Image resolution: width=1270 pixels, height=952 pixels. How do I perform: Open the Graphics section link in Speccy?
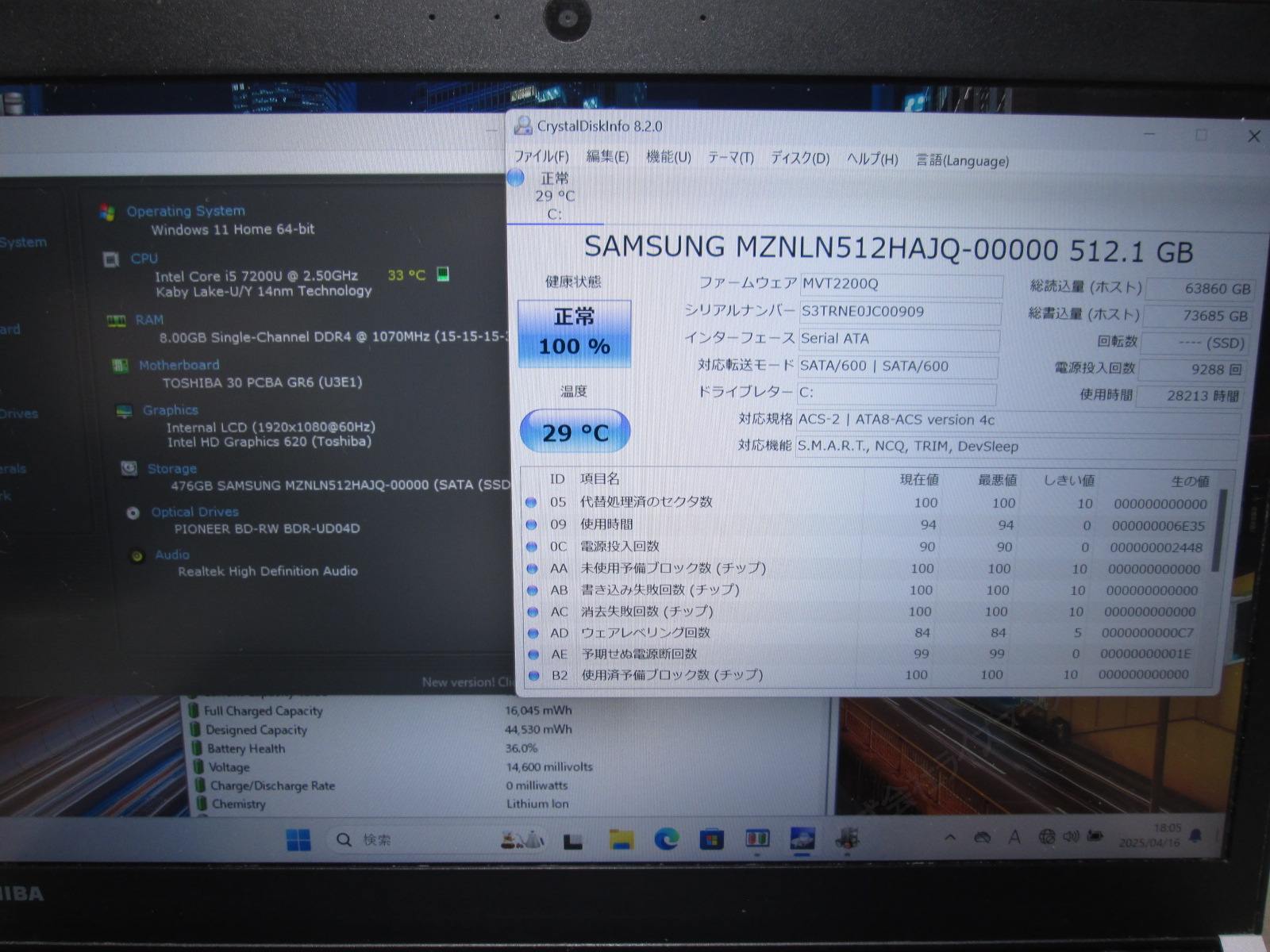[x=171, y=410]
